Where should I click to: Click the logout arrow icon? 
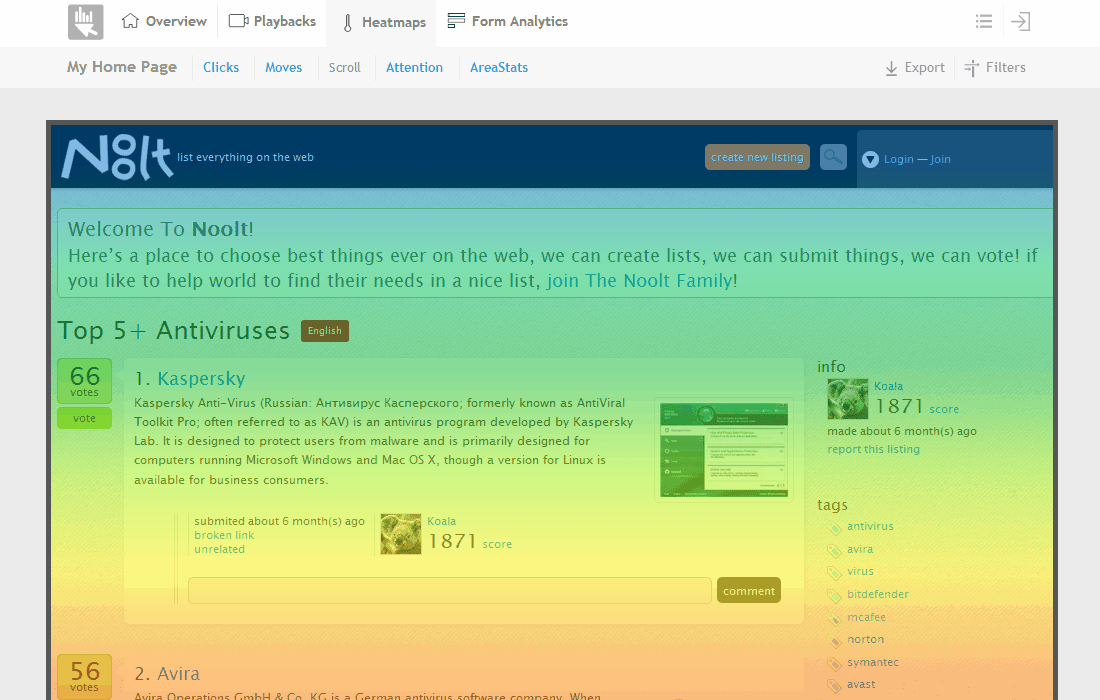[x=1021, y=21]
